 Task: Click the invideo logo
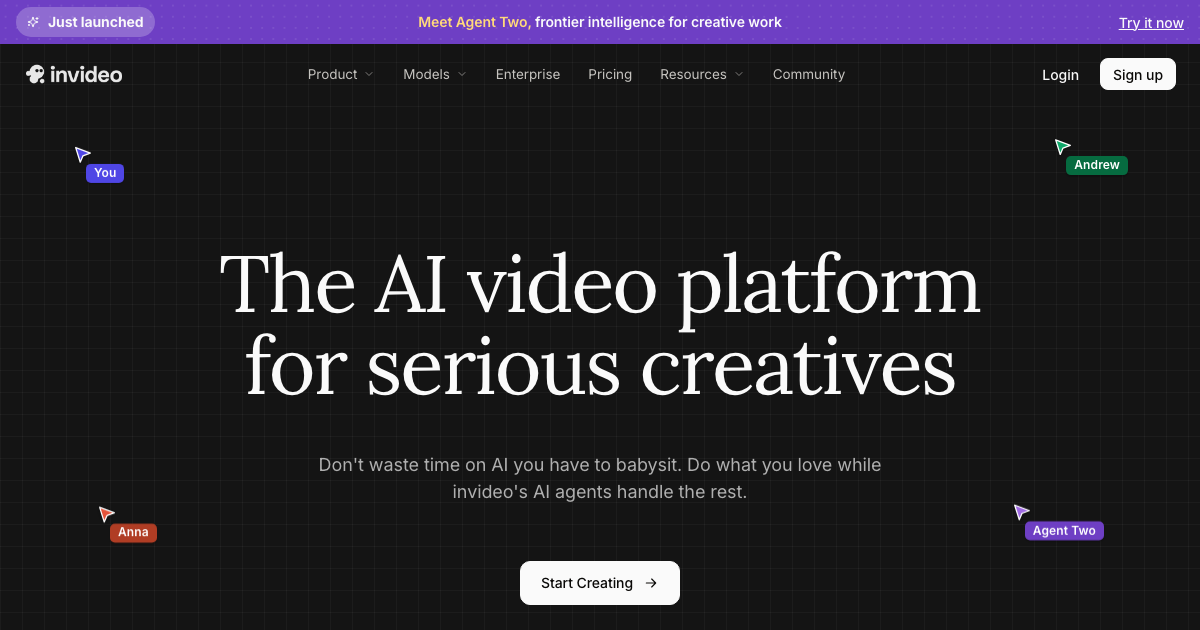tap(74, 74)
